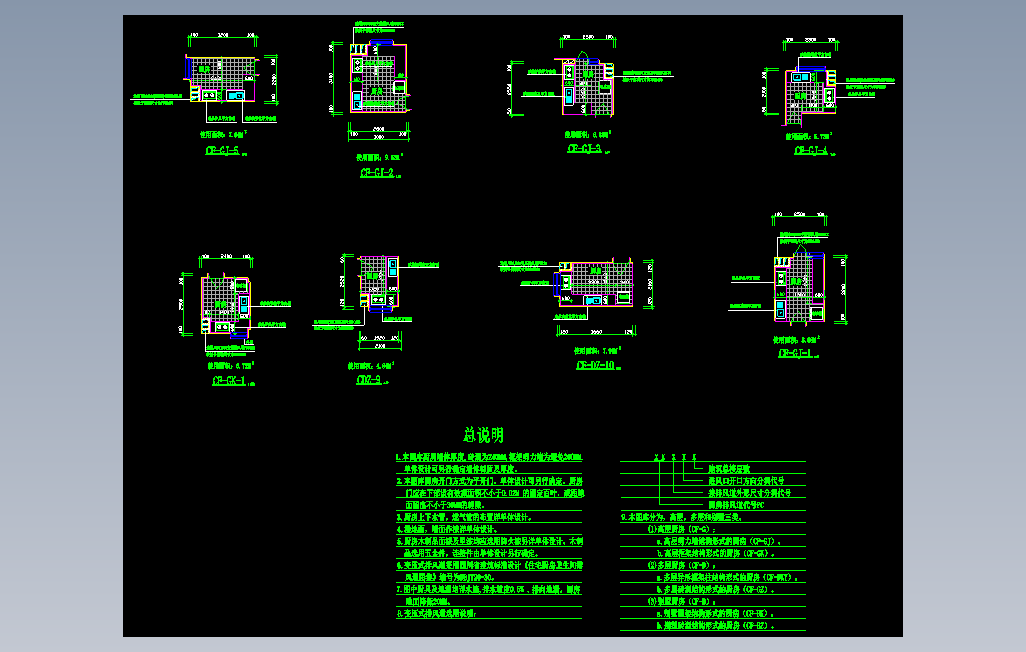Select the CDZ-9 kitchen floor plan
This screenshot has width=1026, height=652.
pos(379,283)
